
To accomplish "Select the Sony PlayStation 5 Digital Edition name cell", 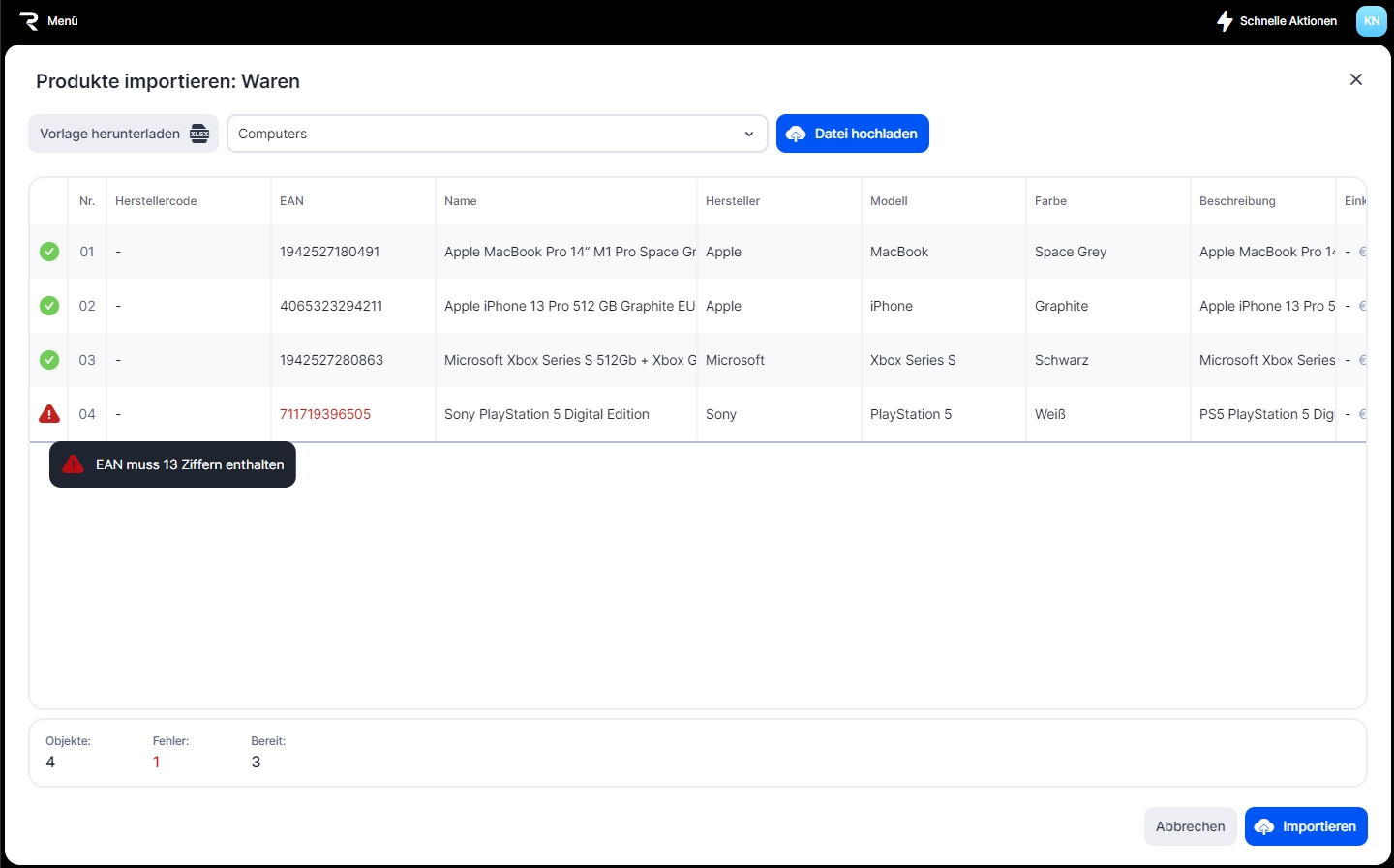I will point(547,414).
